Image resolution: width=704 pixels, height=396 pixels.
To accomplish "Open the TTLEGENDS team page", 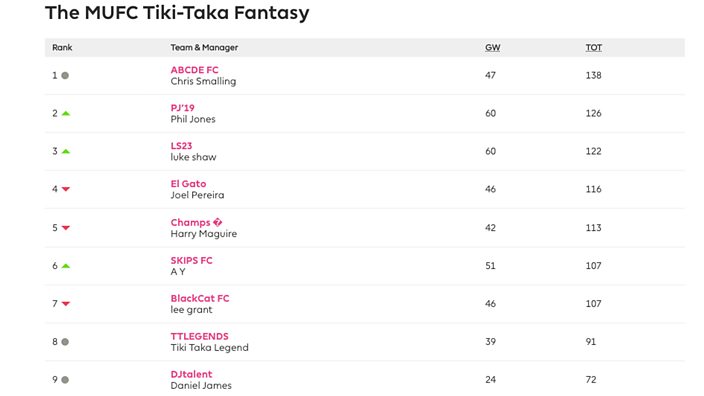I will click(199, 336).
